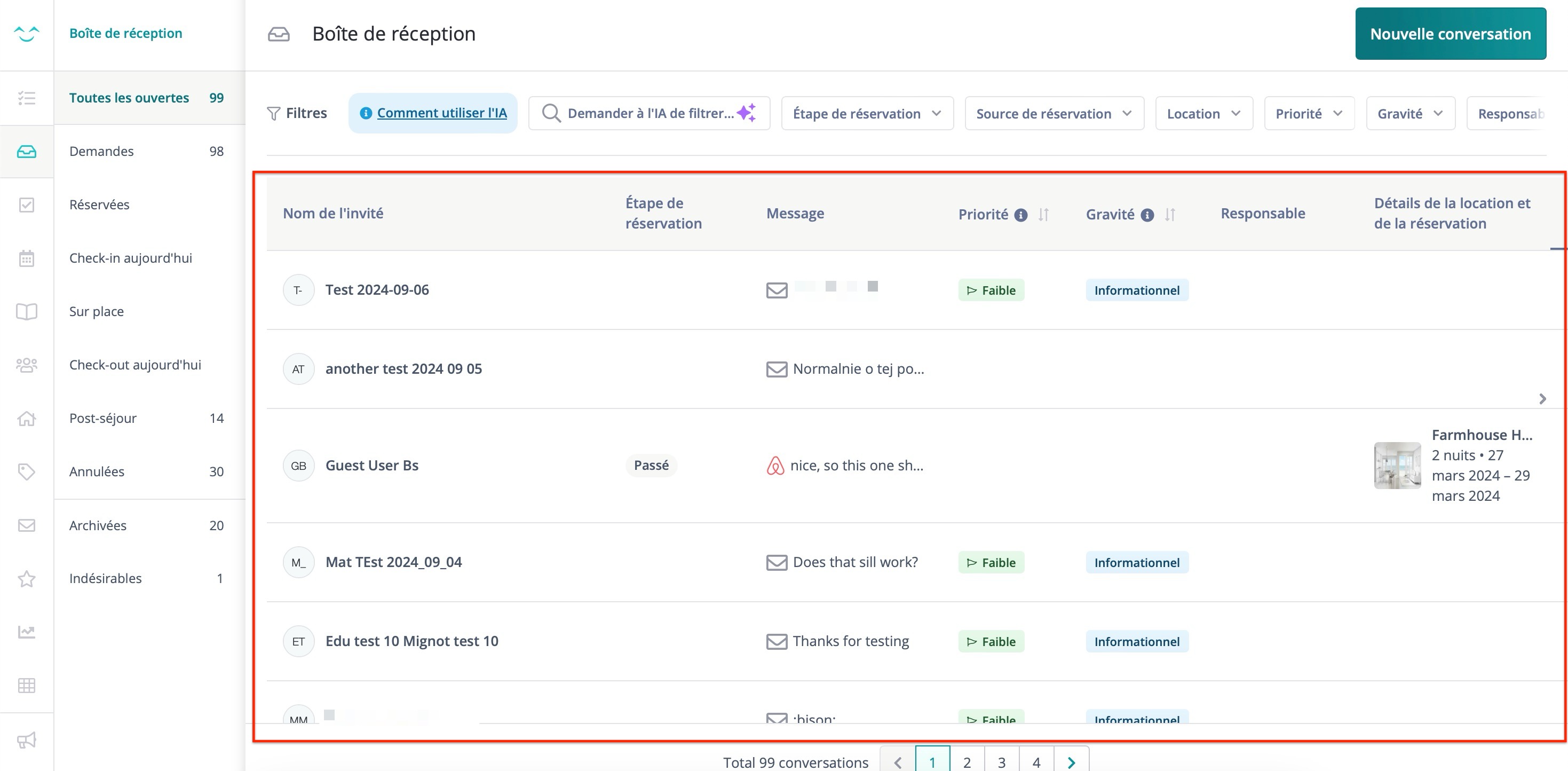
Task: Click the inbox icon in left sidebar
Action: (26, 151)
